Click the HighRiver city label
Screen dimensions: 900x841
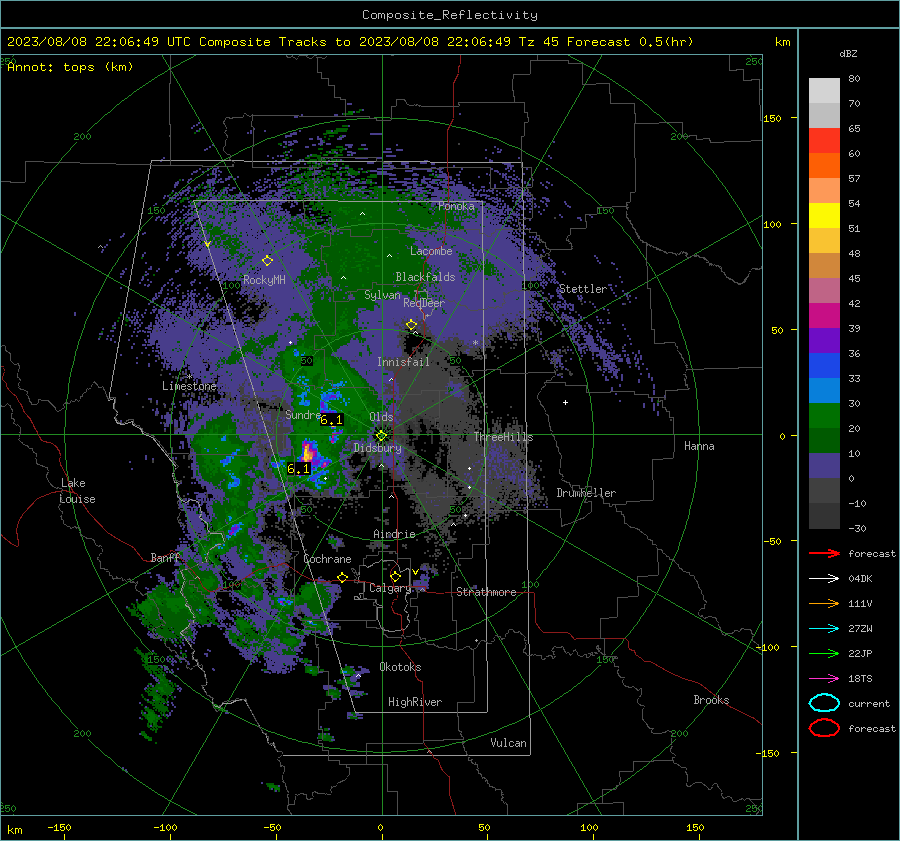[415, 702]
